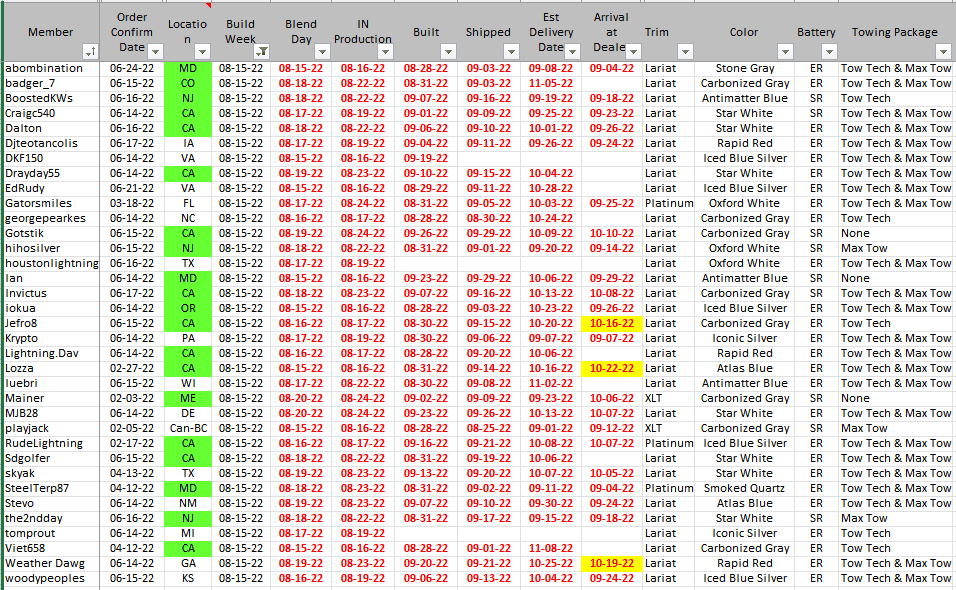956x590 pixels.
Task: Open the Color column filter dropdown
Action: click(x=785, y=51)
